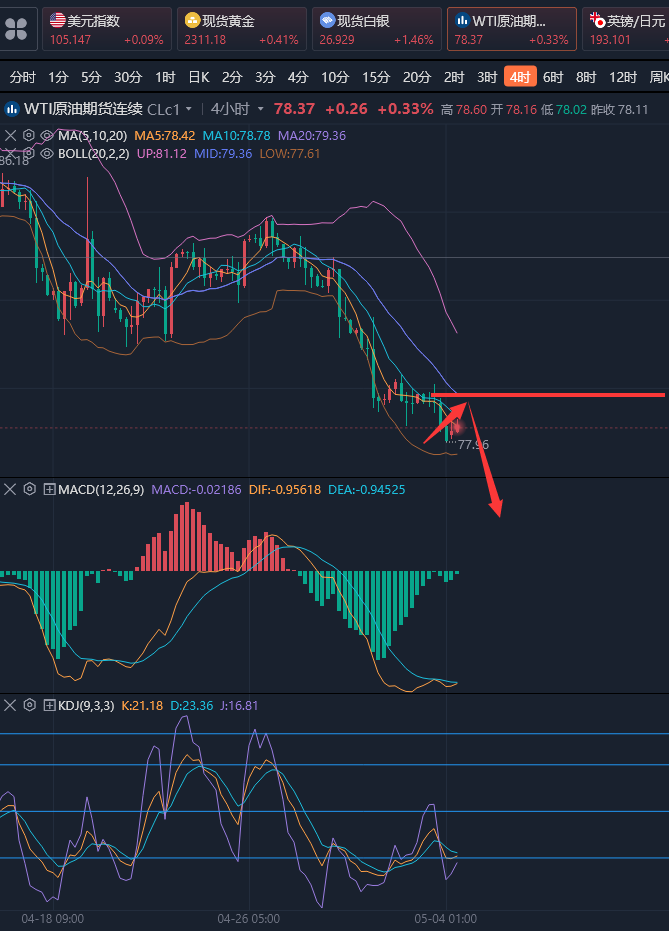The width and height of the screenshot is (669, 931).
Task: Expand the CLc1 symbol dropdown arrow
Action: point(189,109)
